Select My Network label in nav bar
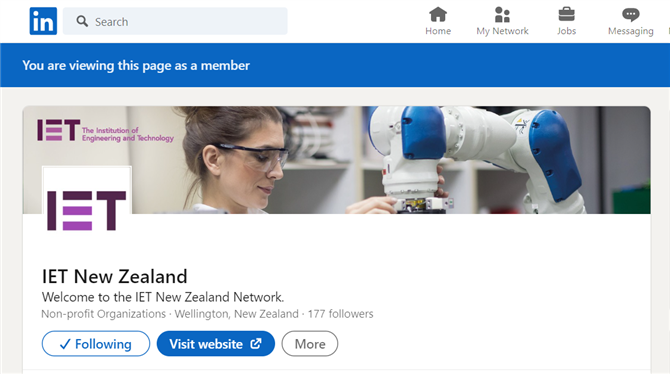This screenshot has width=670, height=374. pos(502,31)
